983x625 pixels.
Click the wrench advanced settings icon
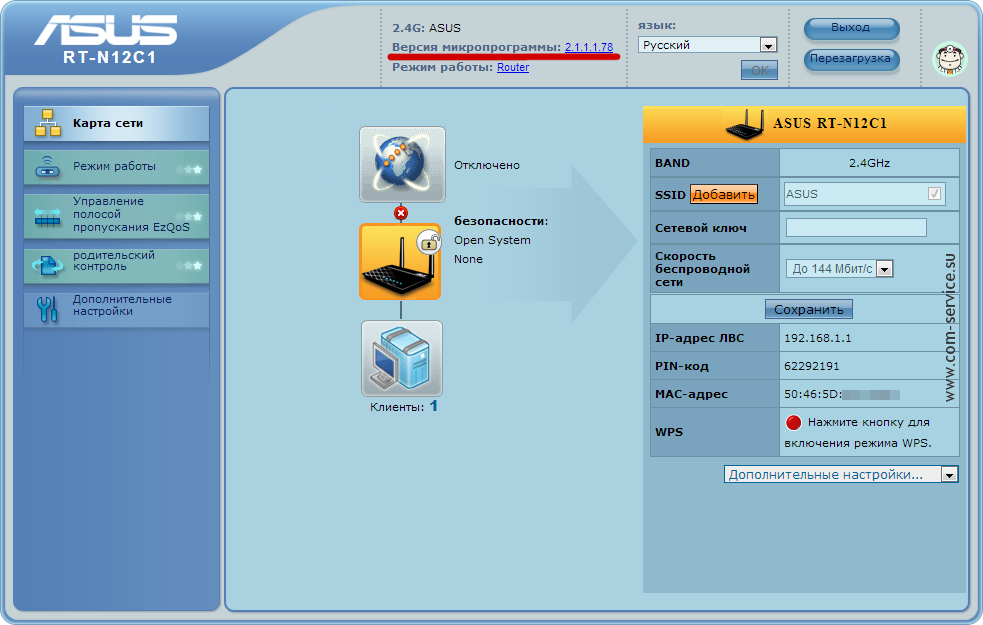[47, 309]
